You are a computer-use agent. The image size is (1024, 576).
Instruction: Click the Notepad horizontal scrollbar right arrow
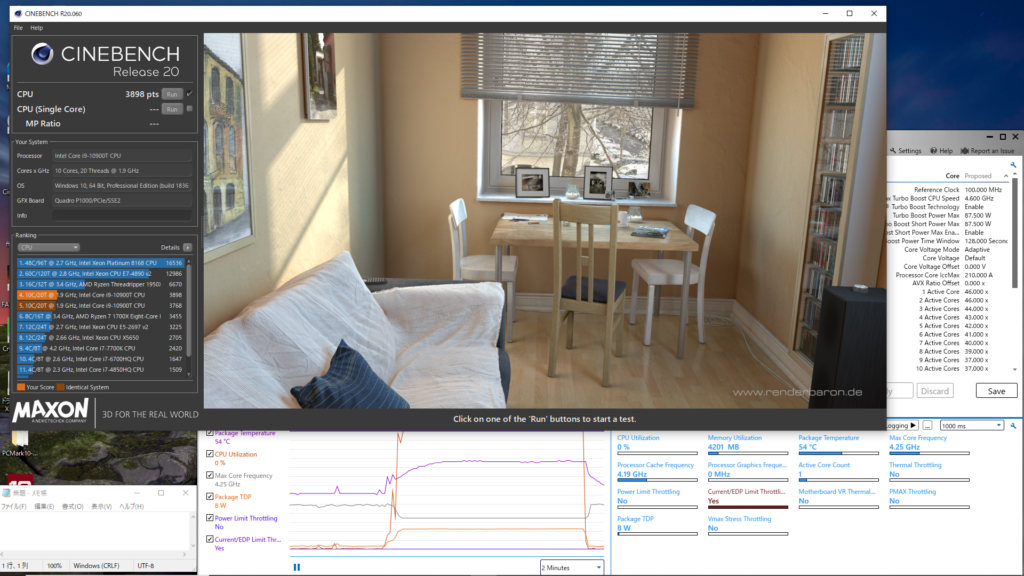pos(185,554)
